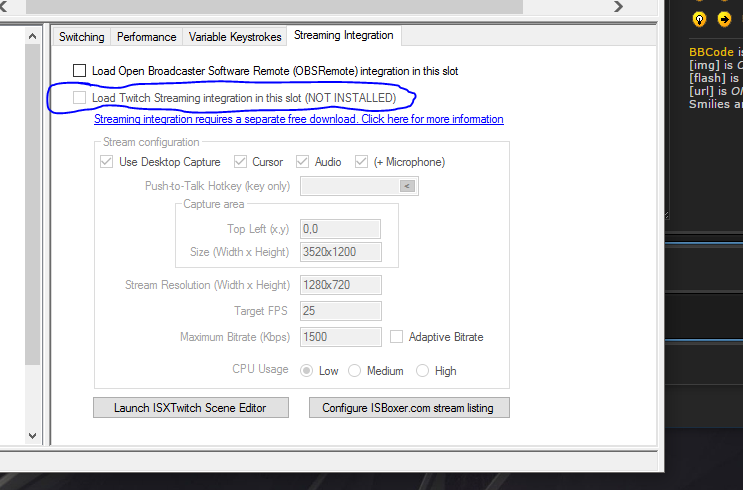Toggle the Cursor capture checkbox
Image resolution: width=743 pixels, height=490 pixels.
(240, 162)
